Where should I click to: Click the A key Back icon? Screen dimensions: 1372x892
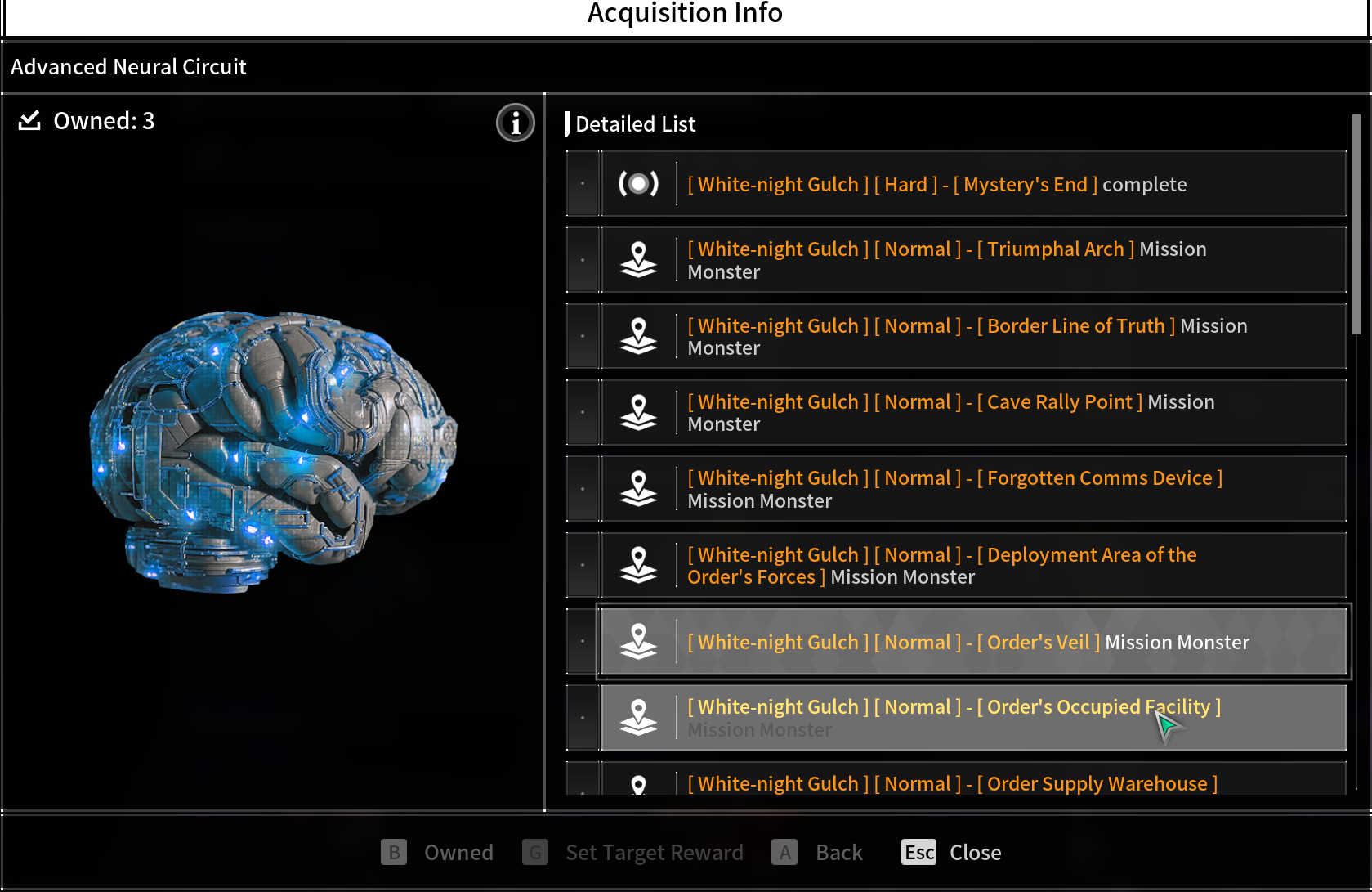[784, 853]
